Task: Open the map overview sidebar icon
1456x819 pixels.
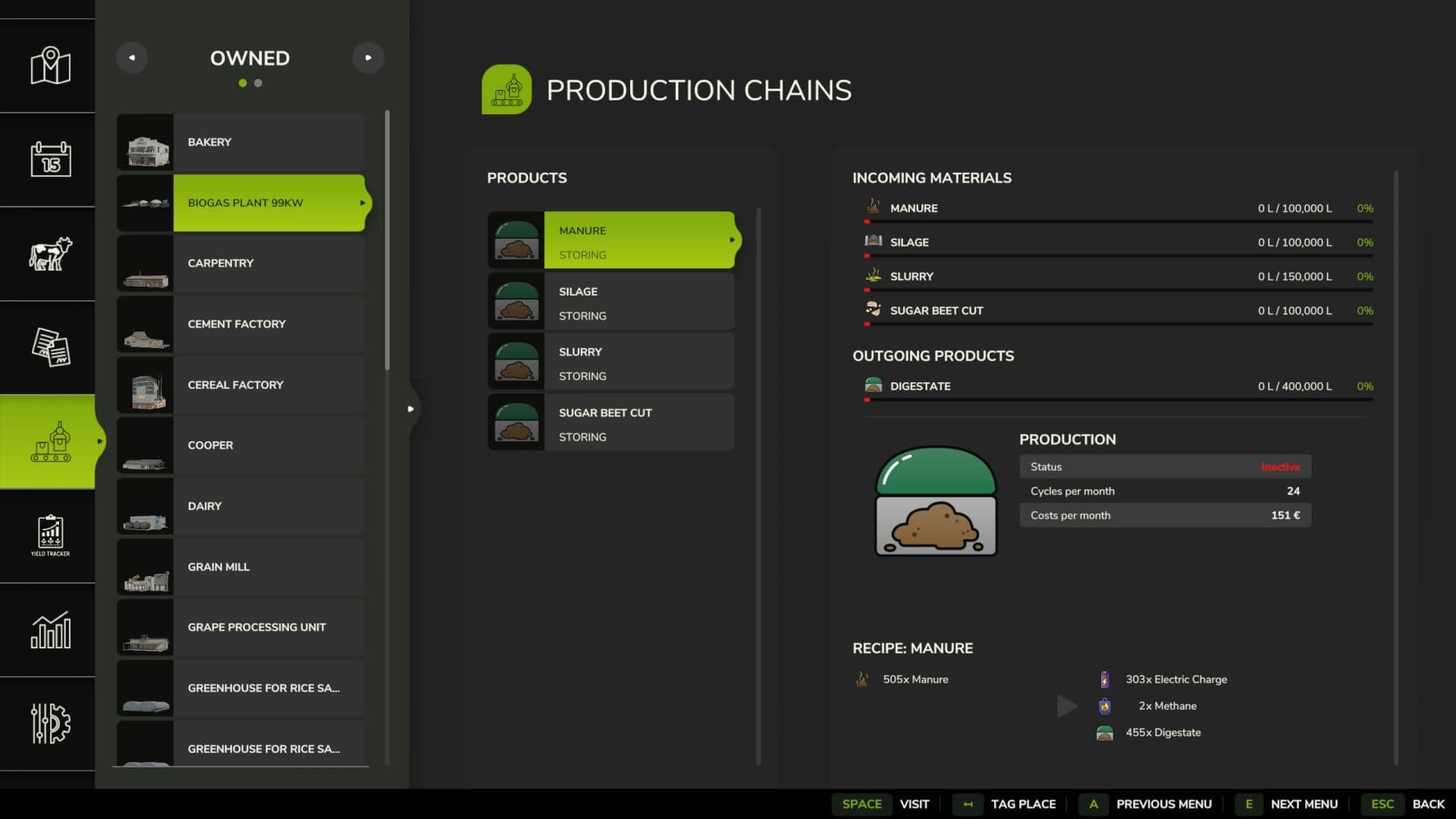Action: point(50,66)
